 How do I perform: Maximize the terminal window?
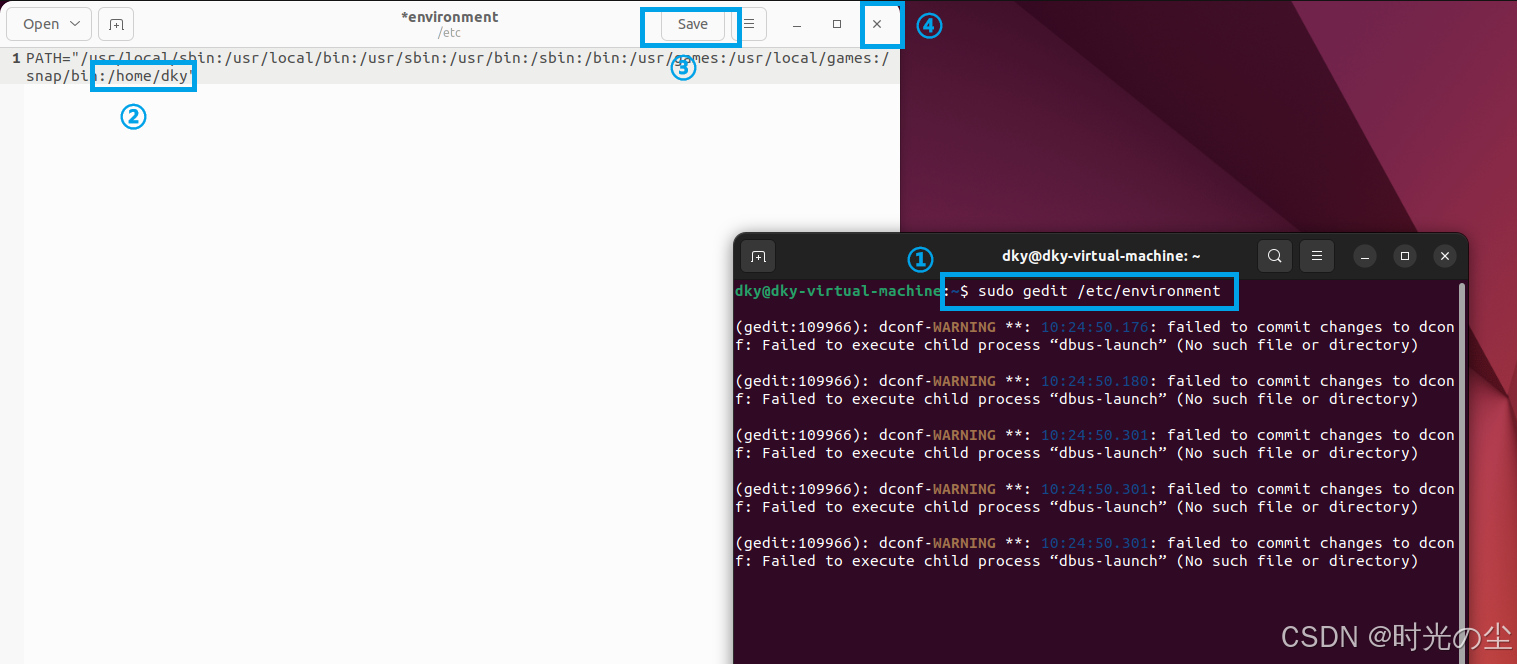(x=1405, y=257)
